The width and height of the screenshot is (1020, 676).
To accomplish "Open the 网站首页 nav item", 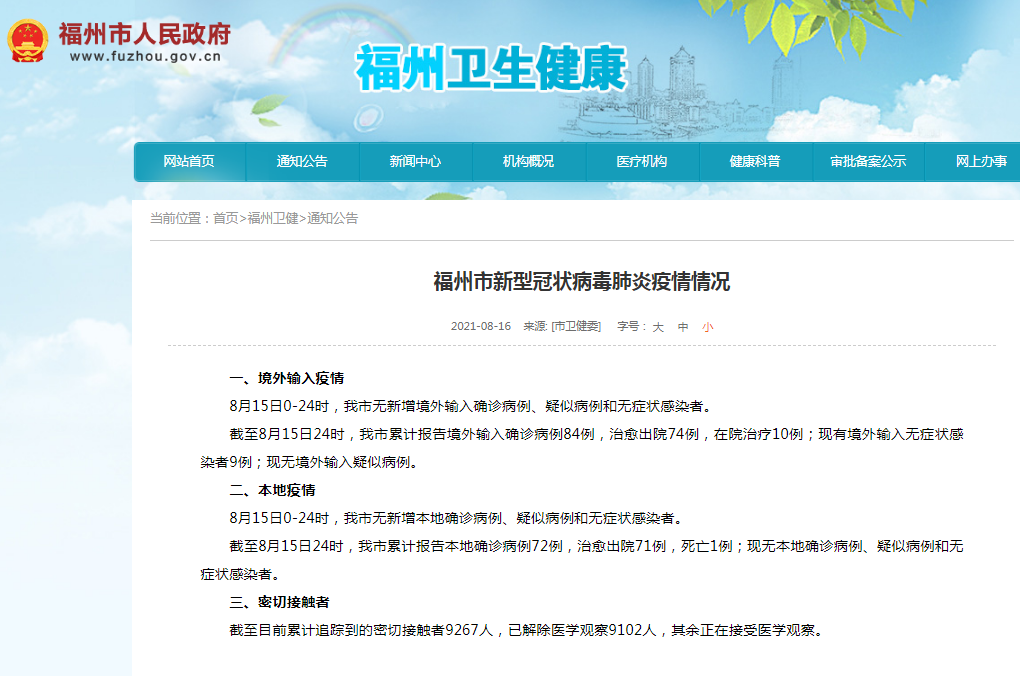I will point(189,161).
